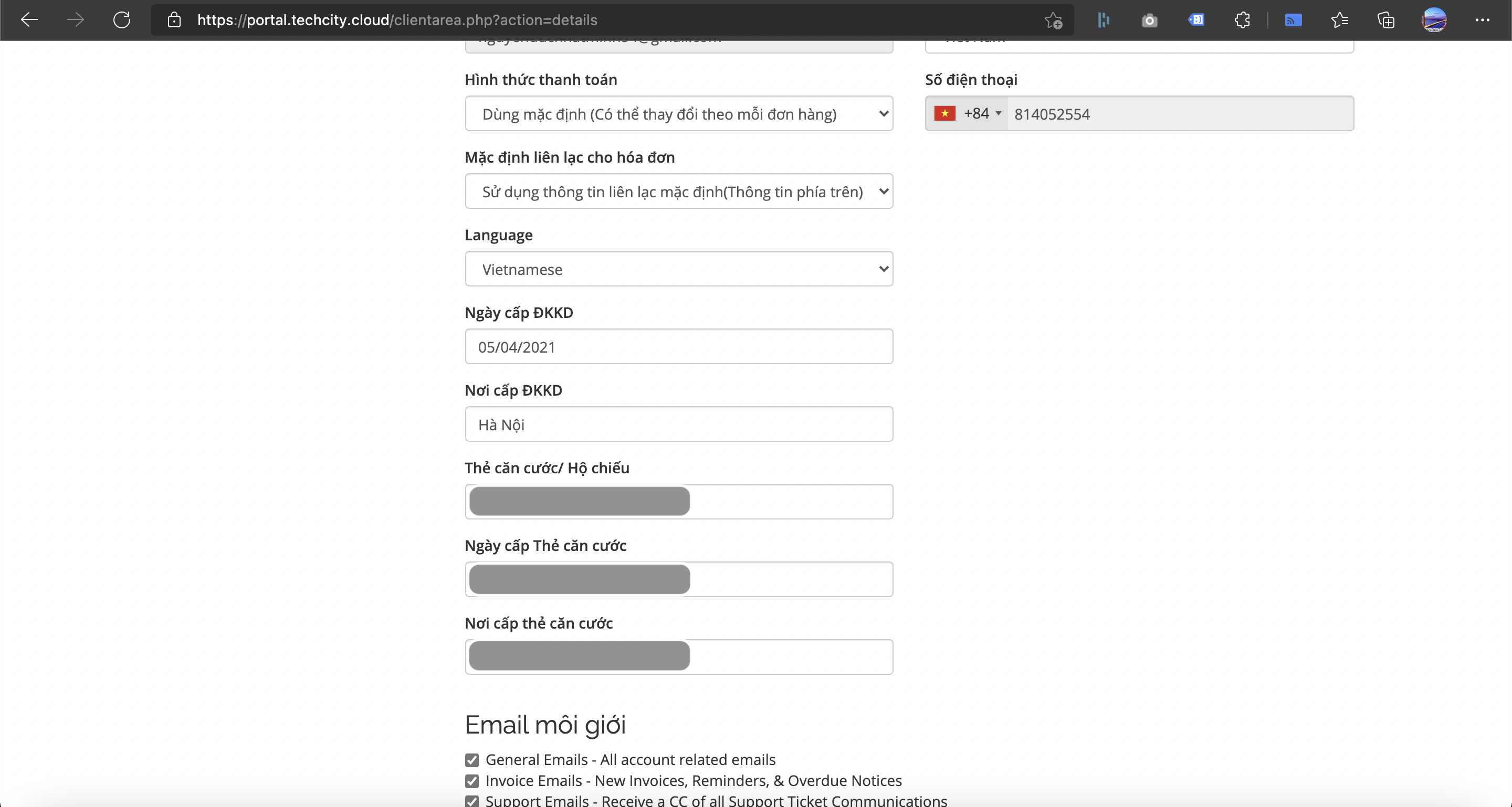This screenshot has width=1512, height=807.
Task: Toggle General Emails checkbox
Action: point(472,760)
